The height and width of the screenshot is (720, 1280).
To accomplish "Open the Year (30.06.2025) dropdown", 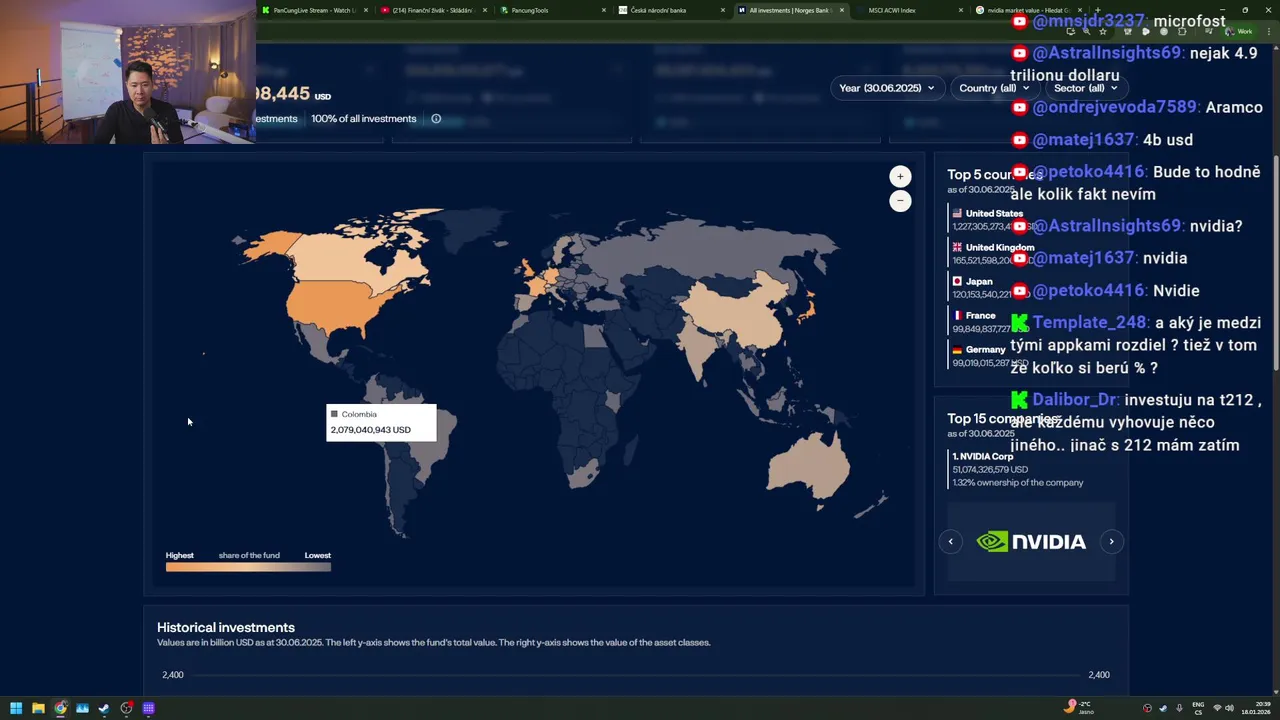I will pyautogui.click(x=886, y=88).
